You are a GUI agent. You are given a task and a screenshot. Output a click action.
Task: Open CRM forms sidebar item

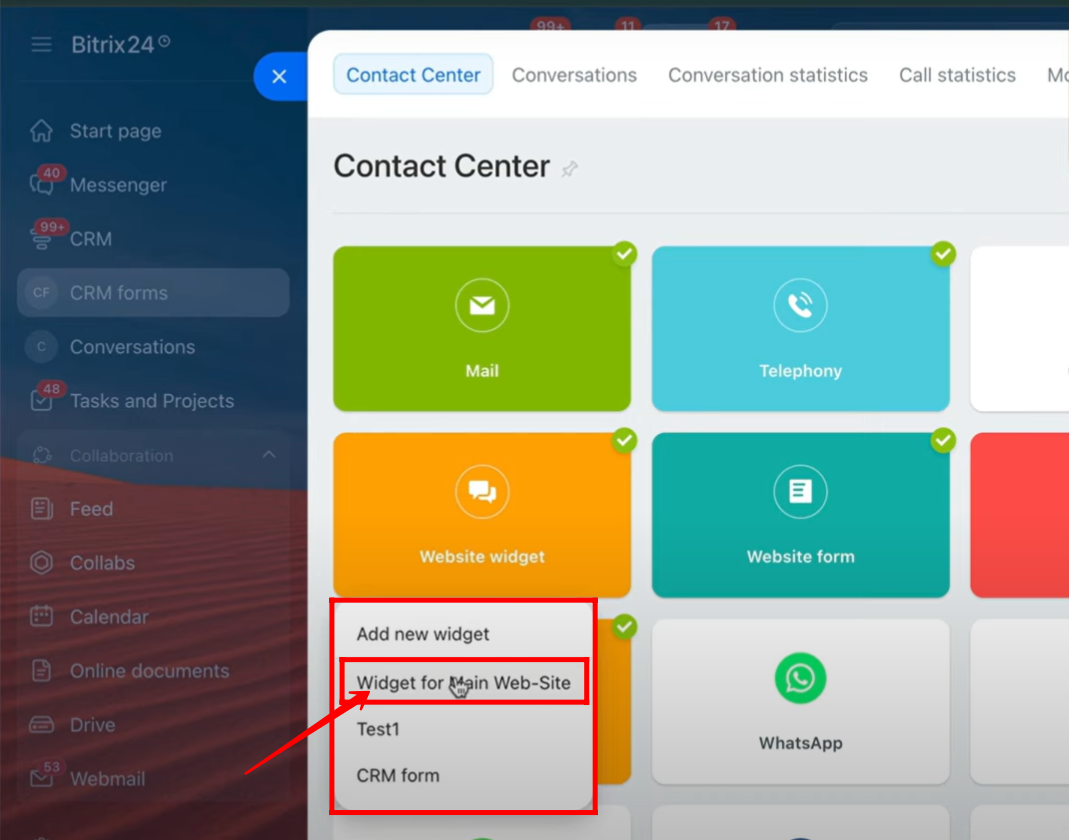coord(153,292)
